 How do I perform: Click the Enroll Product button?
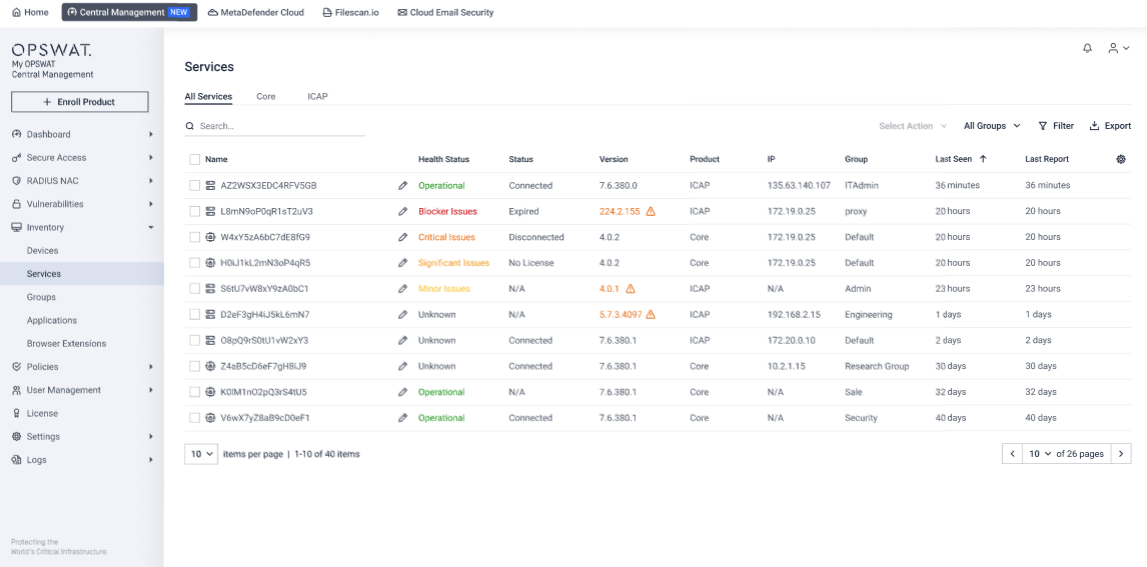coord(80,102)
